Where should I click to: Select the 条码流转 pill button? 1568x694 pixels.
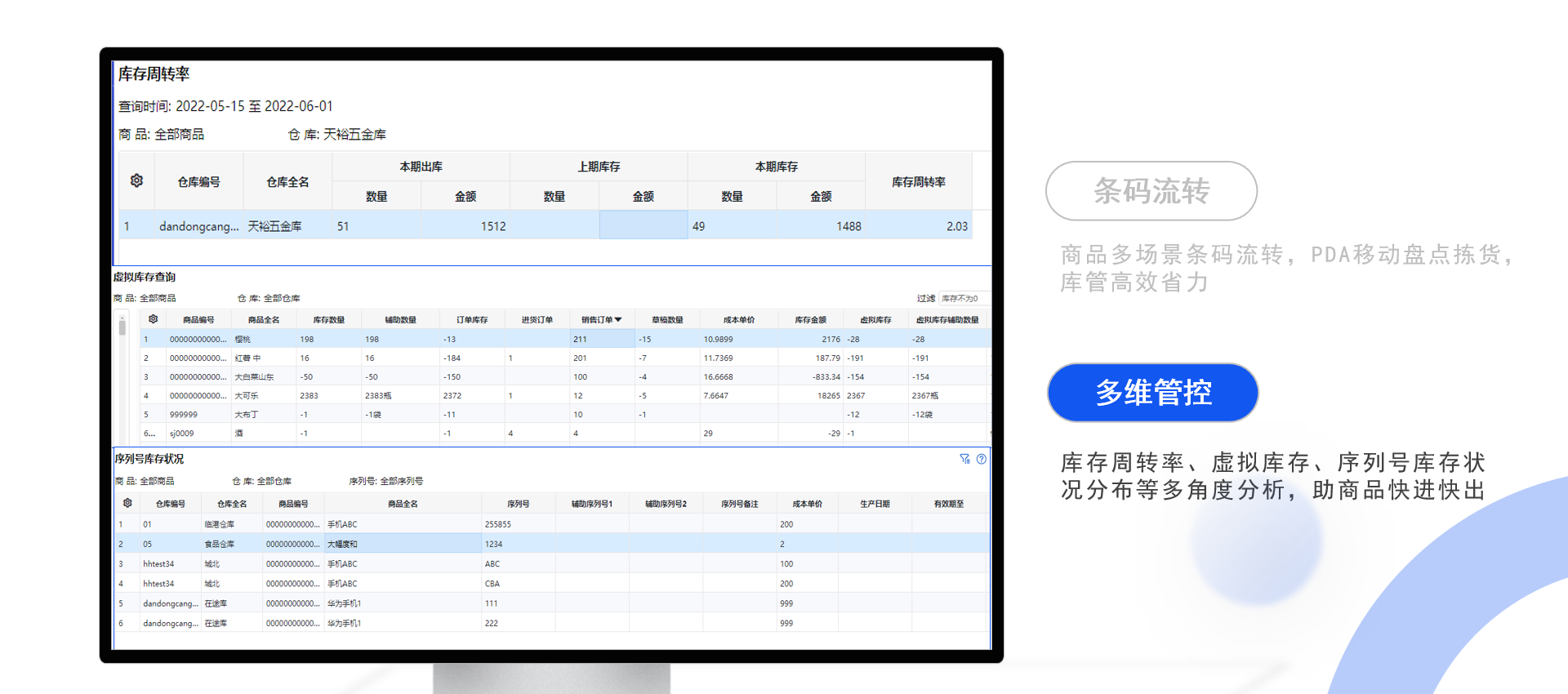[1151, 191]
